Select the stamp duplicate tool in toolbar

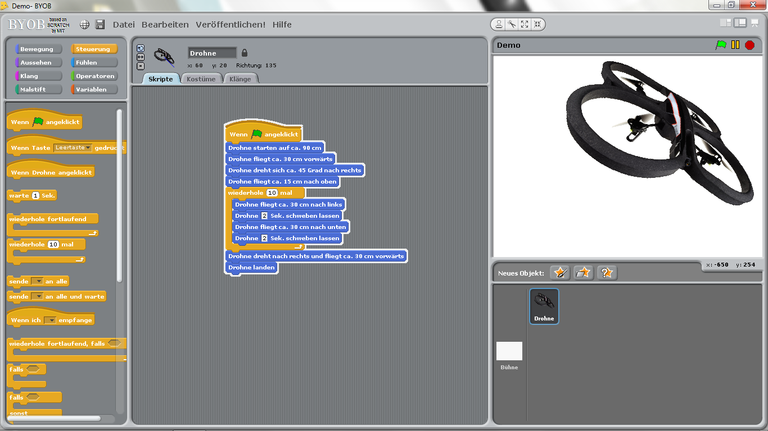[499, 24]
